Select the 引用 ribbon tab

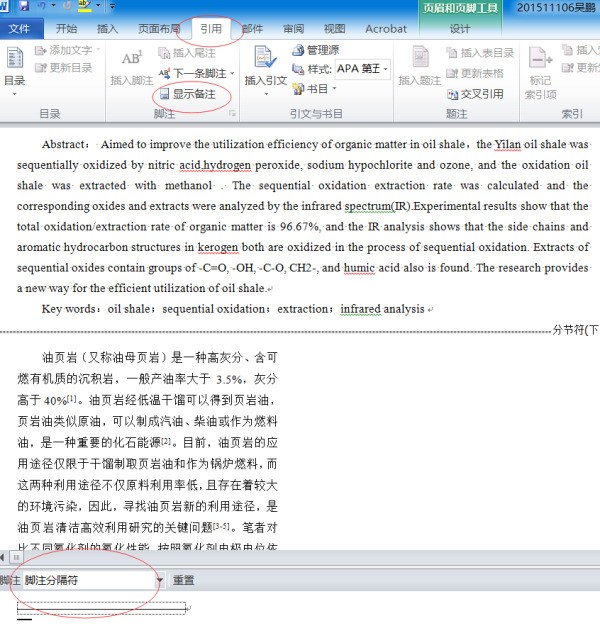pyautogui.click(x=211, y=29)
